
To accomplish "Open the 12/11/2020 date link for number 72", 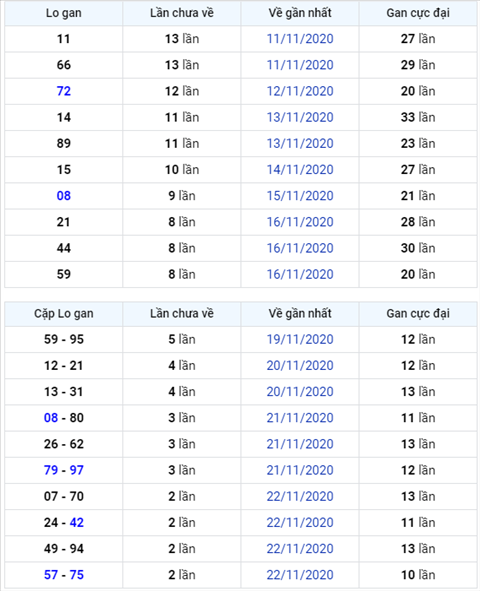I will [x=300, y=91].
